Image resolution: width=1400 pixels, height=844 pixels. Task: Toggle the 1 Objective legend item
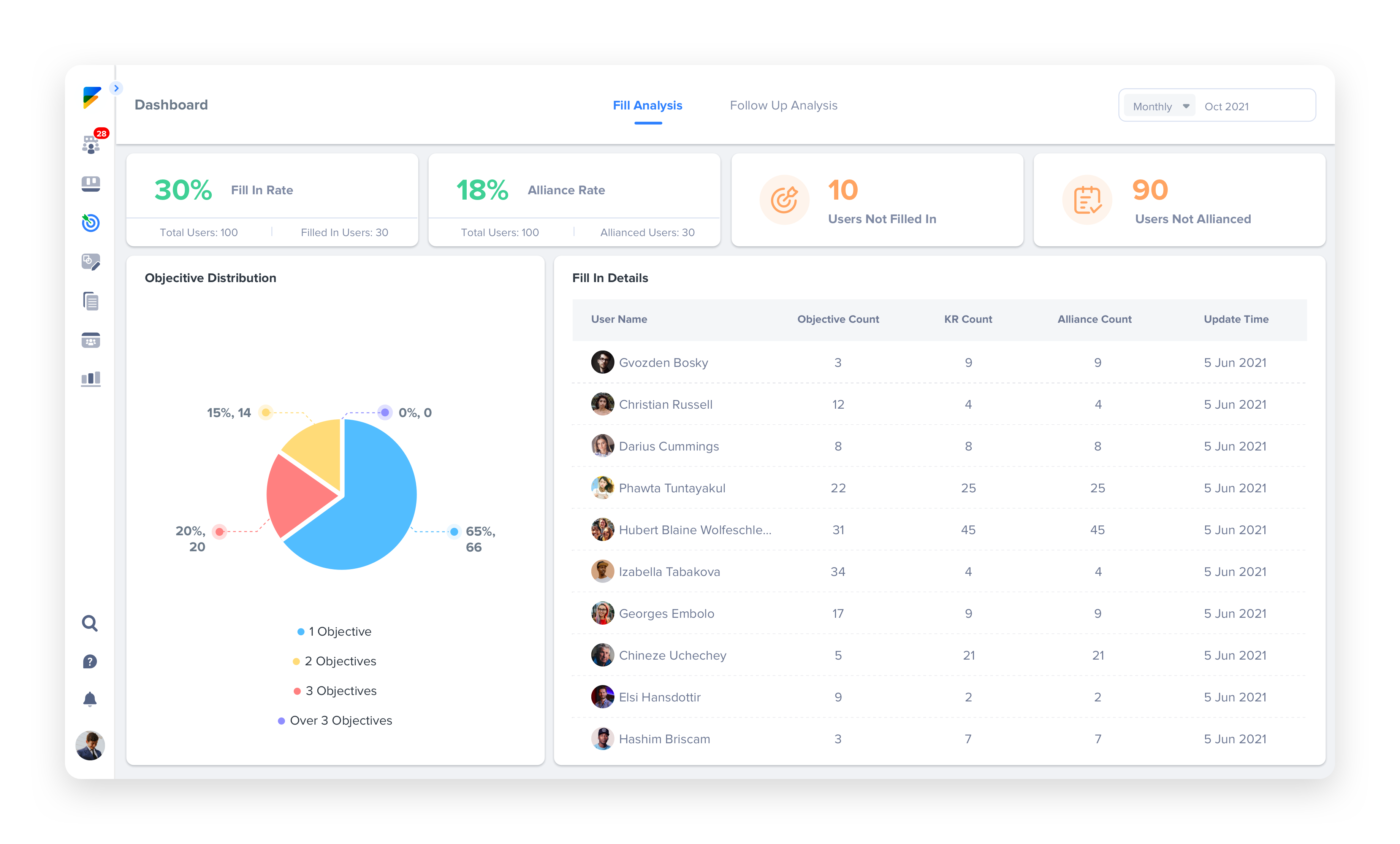[335, 631]
